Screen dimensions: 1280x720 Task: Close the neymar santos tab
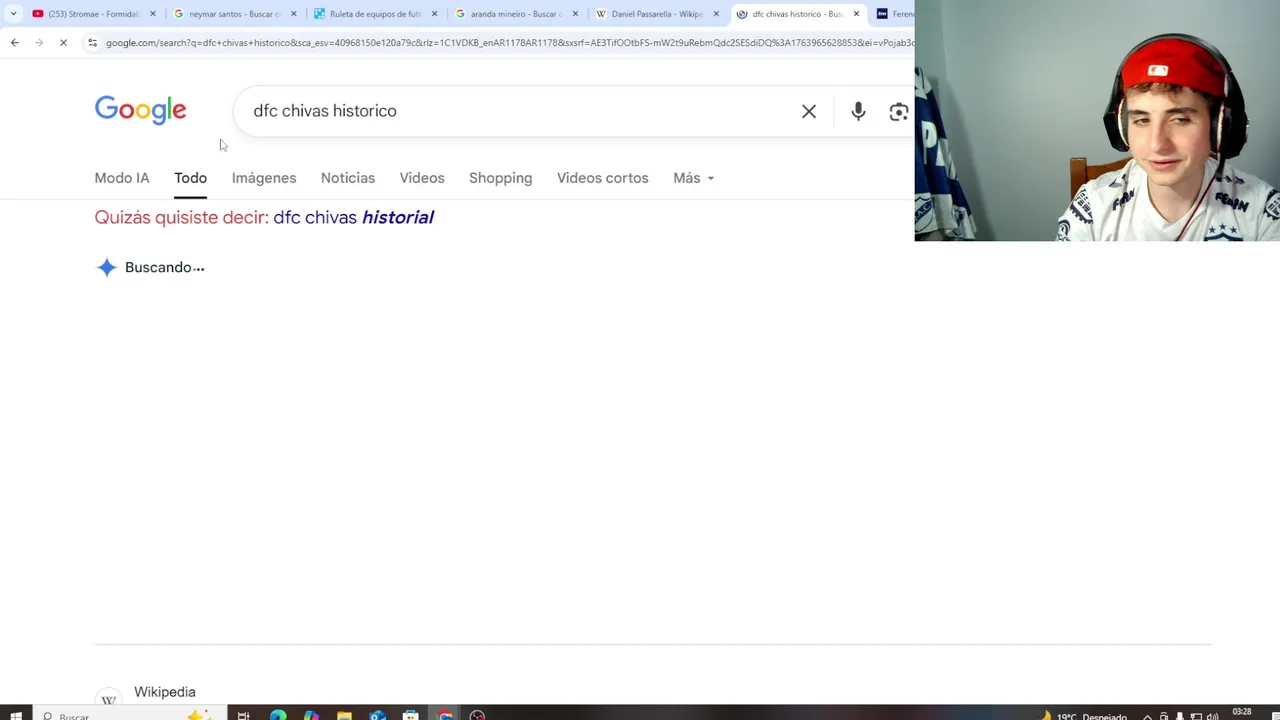click(294, 14)
